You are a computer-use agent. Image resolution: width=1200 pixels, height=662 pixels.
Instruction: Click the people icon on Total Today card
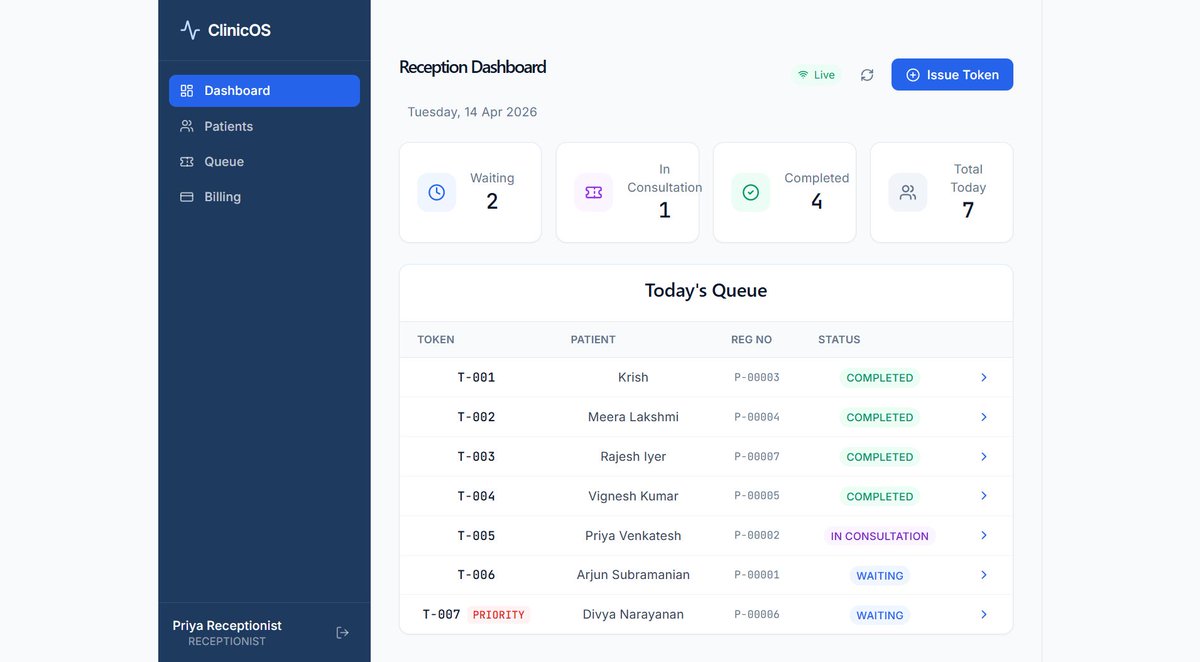pos(907,191)
